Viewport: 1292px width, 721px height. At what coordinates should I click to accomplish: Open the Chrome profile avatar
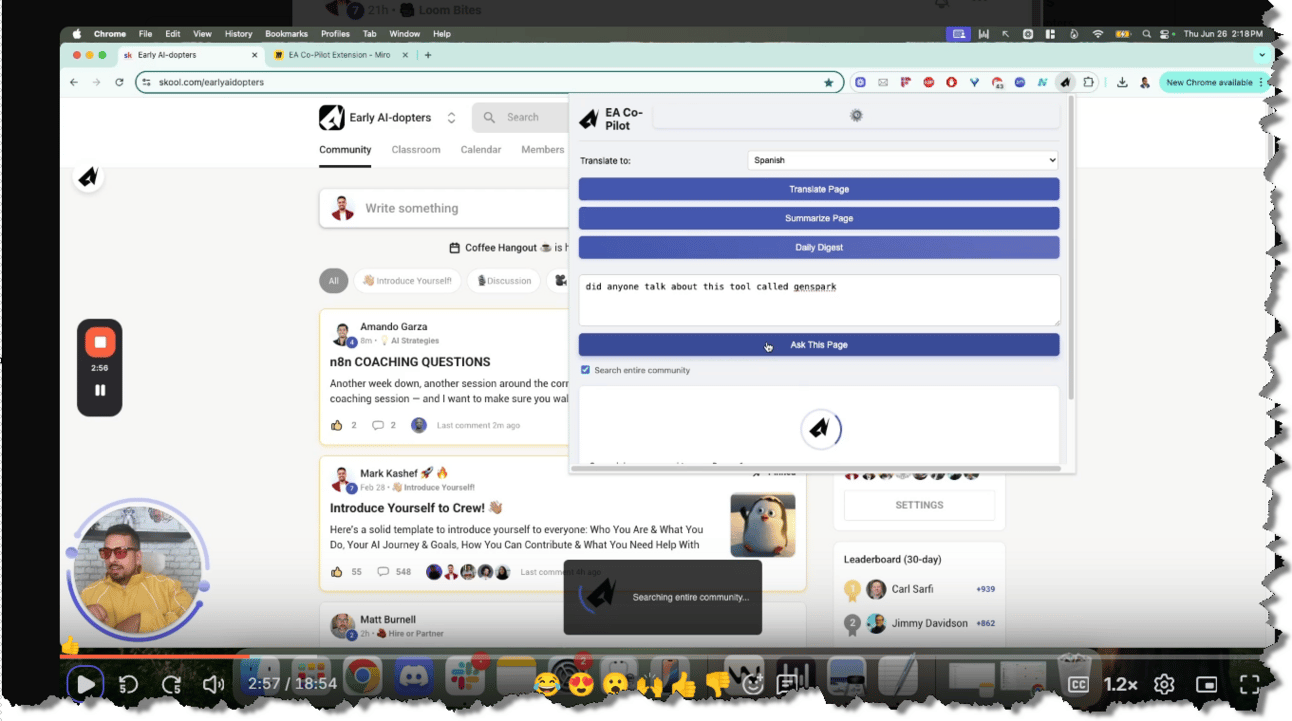[x=1145, y=82]
